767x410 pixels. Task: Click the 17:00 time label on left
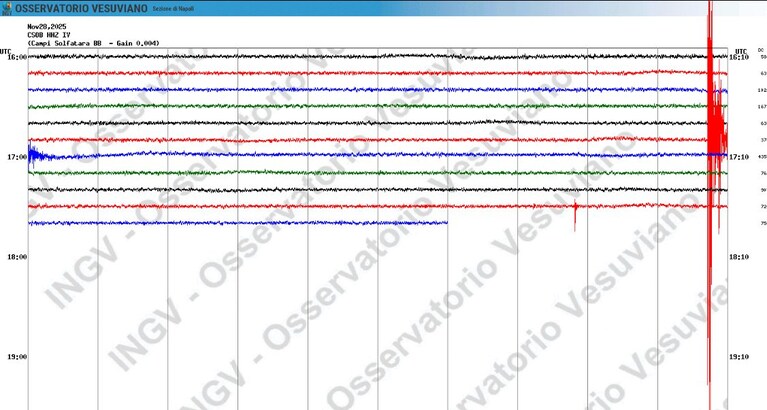(17, 157)
